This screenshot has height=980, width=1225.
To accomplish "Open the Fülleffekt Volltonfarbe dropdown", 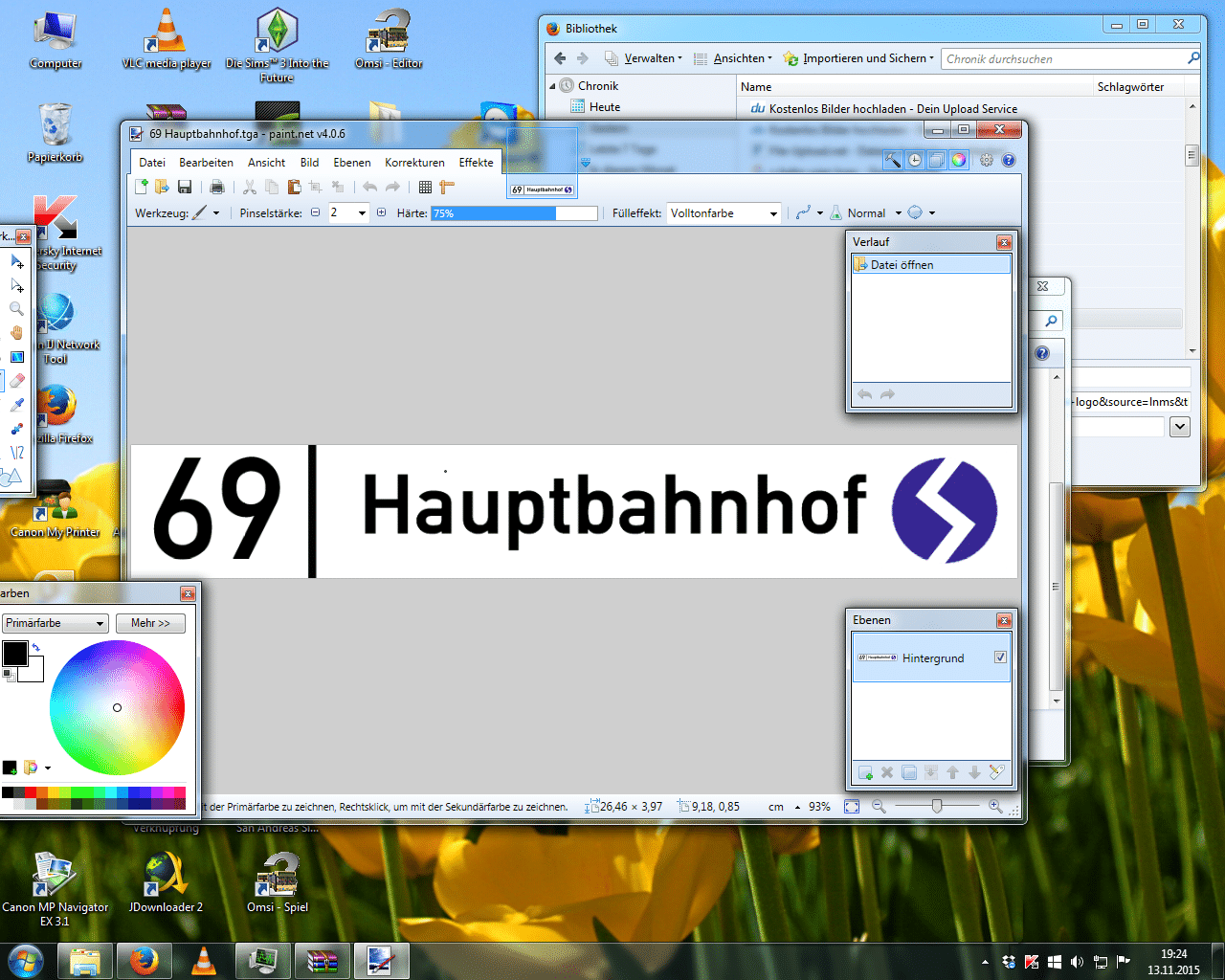I will coord(724,213).
